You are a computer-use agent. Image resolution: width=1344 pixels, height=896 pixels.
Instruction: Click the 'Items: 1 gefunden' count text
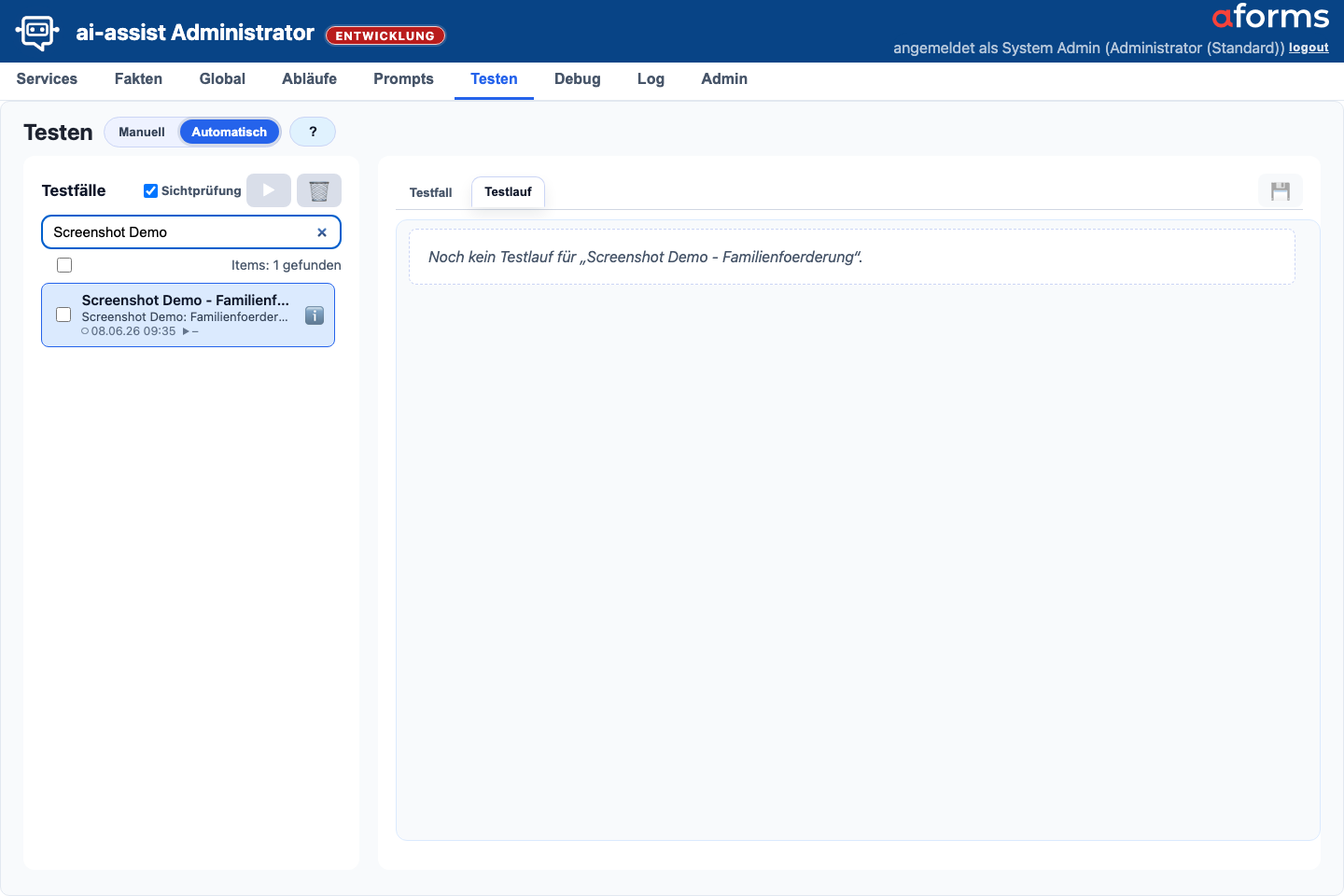[x=287, y=265]
